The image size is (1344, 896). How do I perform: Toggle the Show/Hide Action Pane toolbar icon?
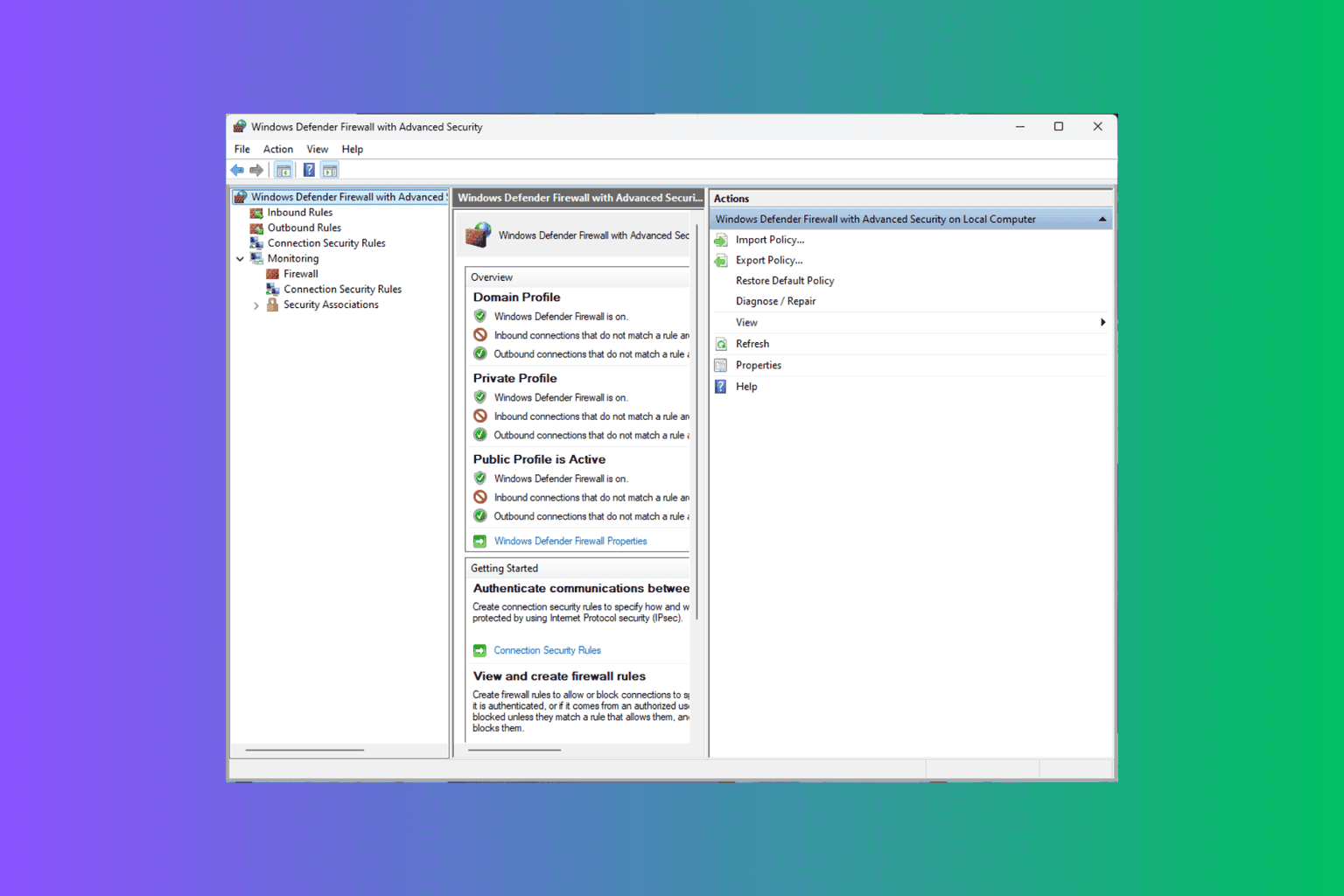coord(330,170)
